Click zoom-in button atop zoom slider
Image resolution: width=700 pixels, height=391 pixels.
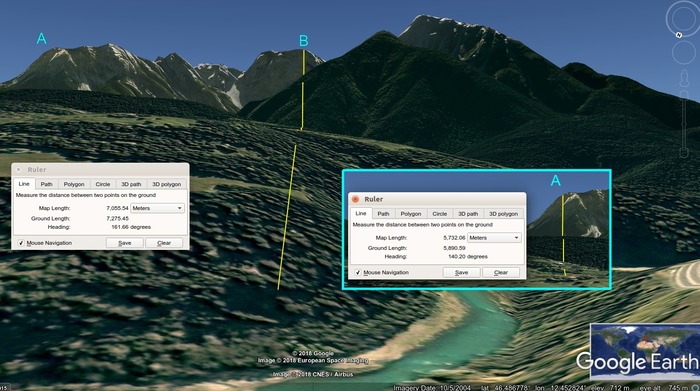[x=684, y=94]
